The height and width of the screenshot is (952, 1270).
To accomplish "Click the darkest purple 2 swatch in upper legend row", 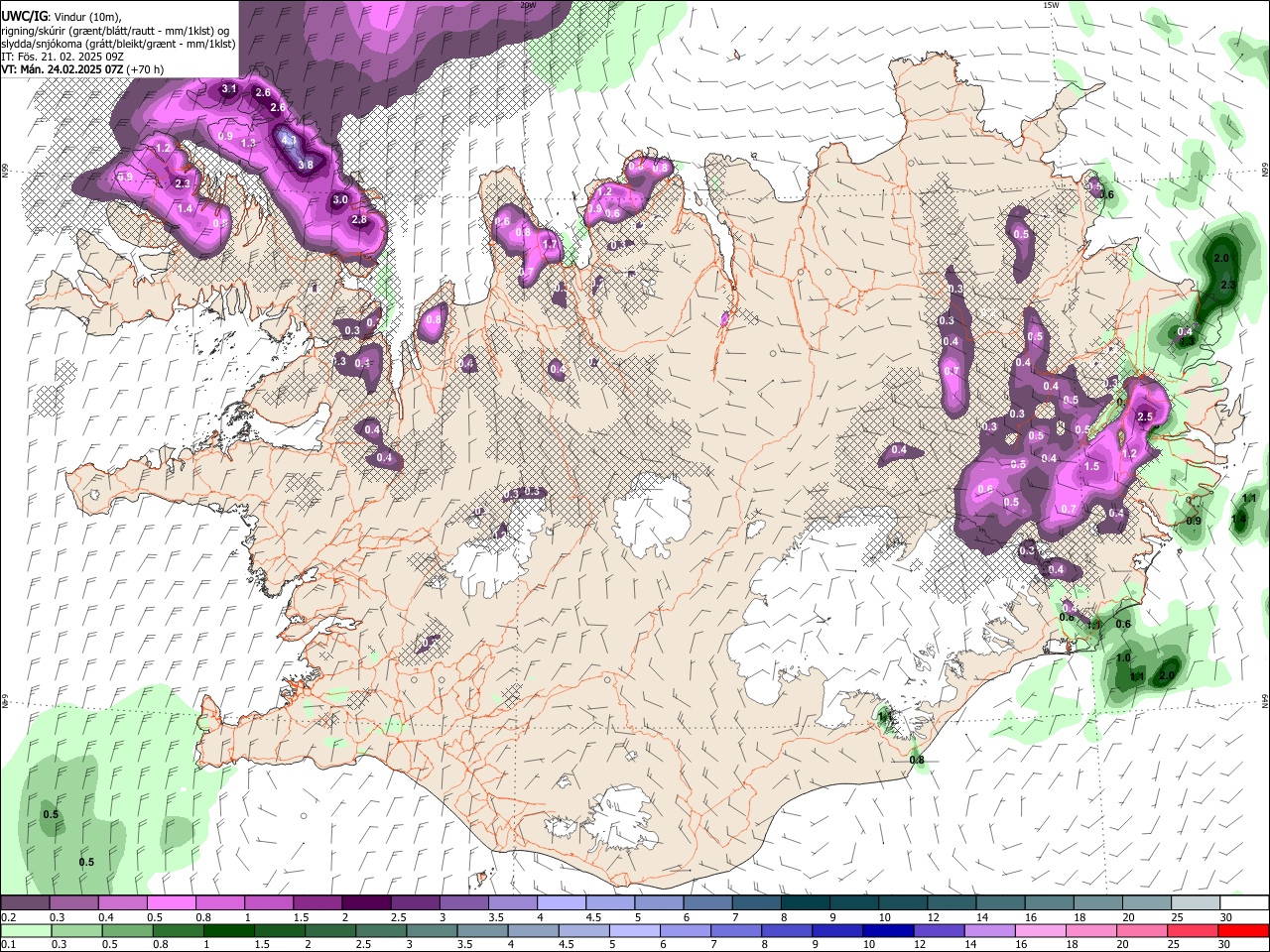I will click(366, 902).
